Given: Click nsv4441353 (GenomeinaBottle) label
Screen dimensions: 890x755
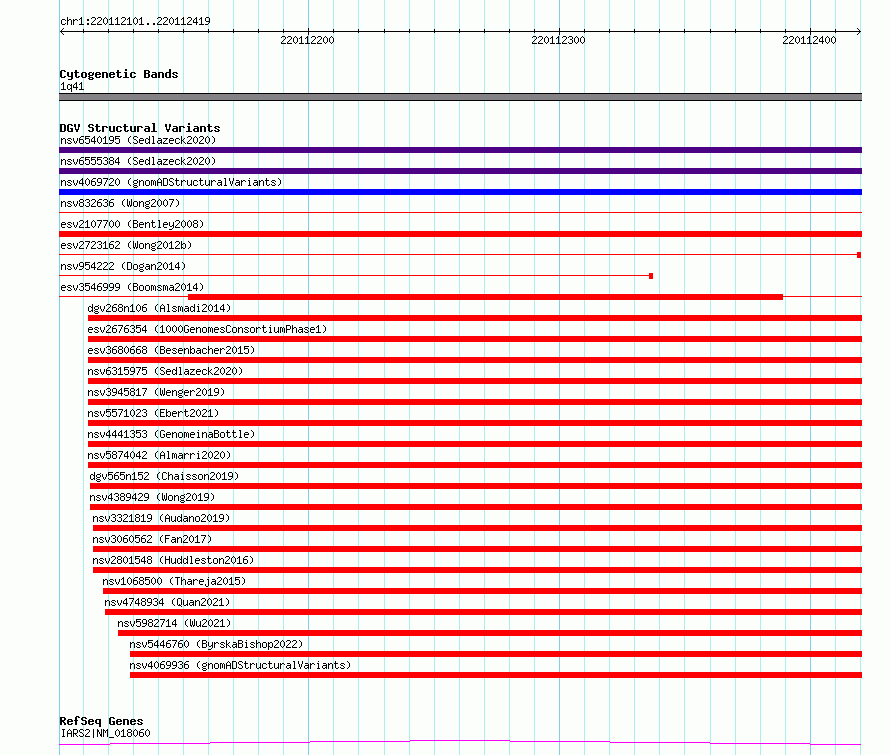Looking at the screenshot, I should [x=171, y=434].
